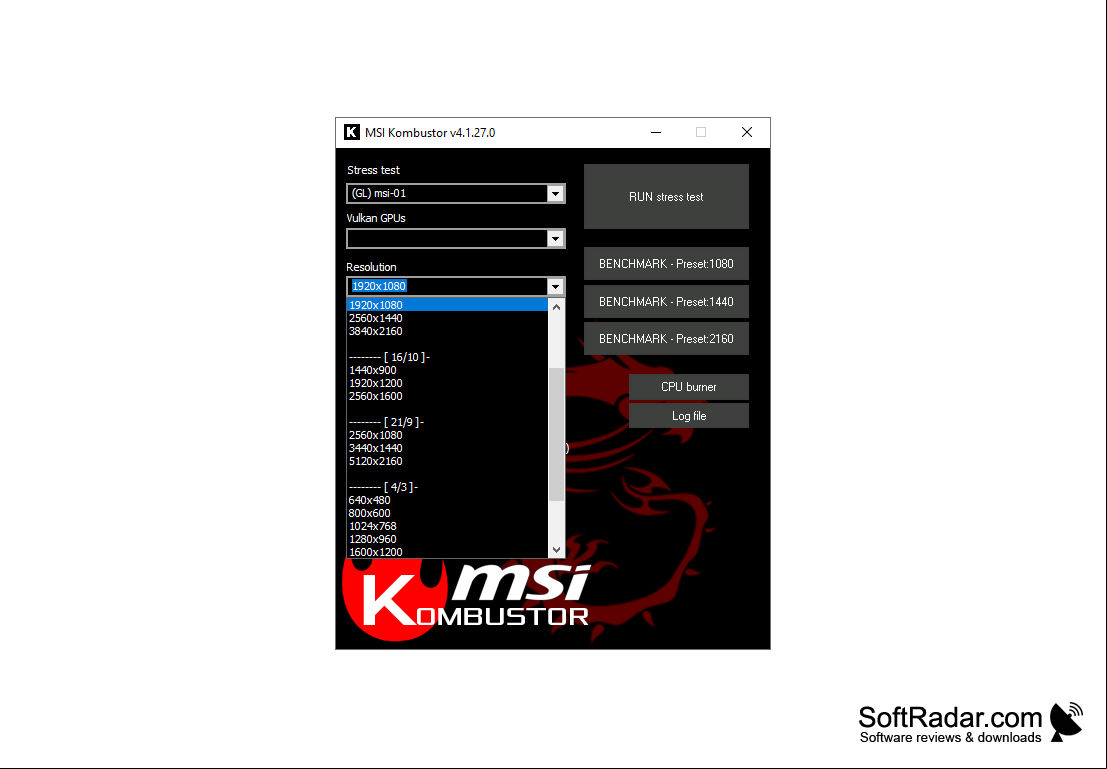The height and width of the screenshot is (769, 1107).
Task: Open the Log file
Action: (688, 415)
